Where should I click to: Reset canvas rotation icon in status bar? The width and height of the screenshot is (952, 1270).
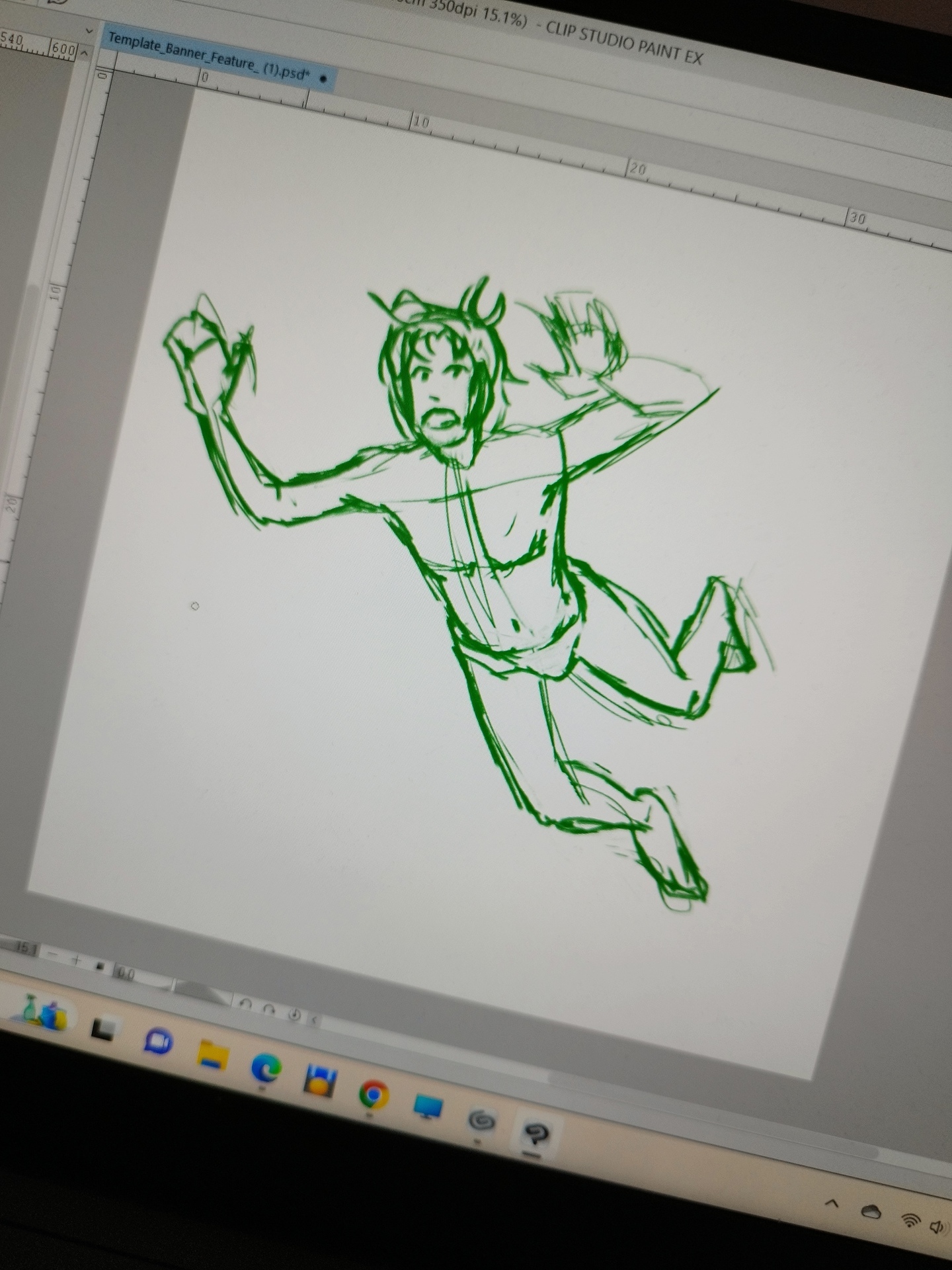pos(294,1015)
